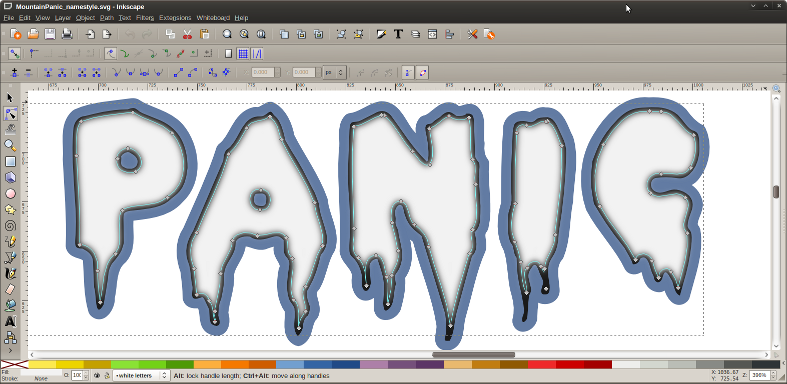The image size is (787, 384).
Task: Toggle show path outline button
Action: [x=422, y=73]
